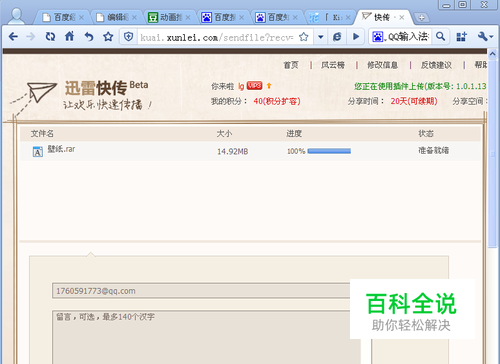The width and height of the screenshot is (500, 364).
Task: Select the 壁纸.rar file name
Action: [61, 149]
